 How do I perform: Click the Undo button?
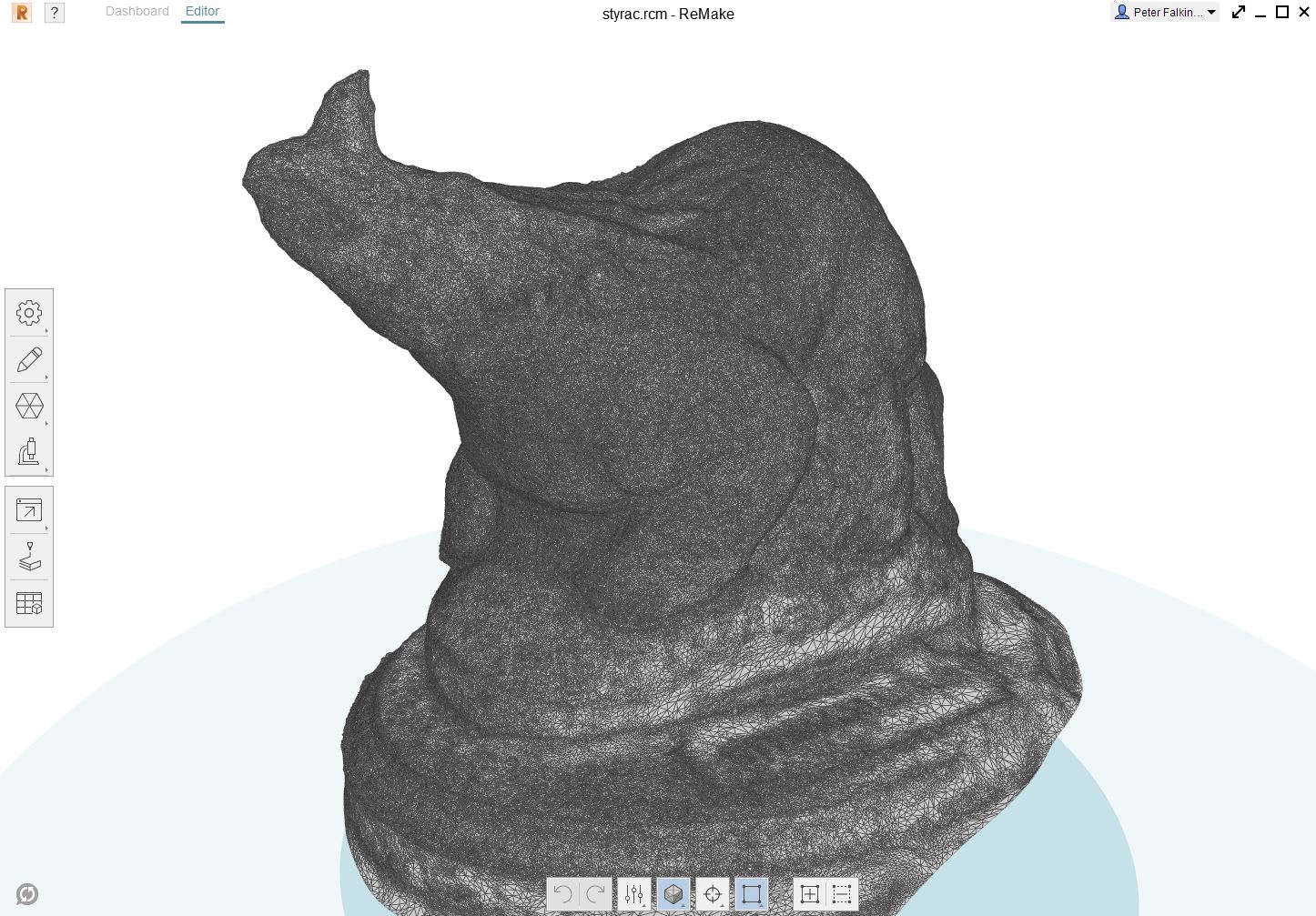pos(562,893)
